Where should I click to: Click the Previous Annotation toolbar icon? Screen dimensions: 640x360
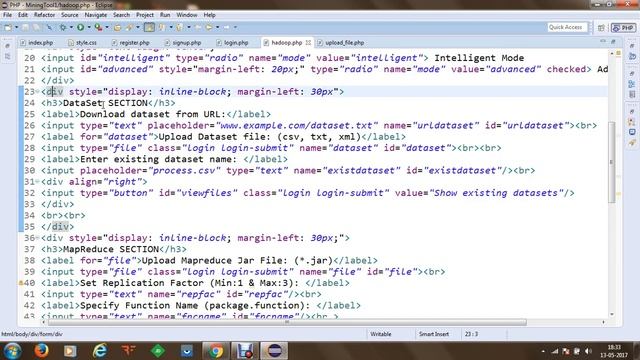179,27
